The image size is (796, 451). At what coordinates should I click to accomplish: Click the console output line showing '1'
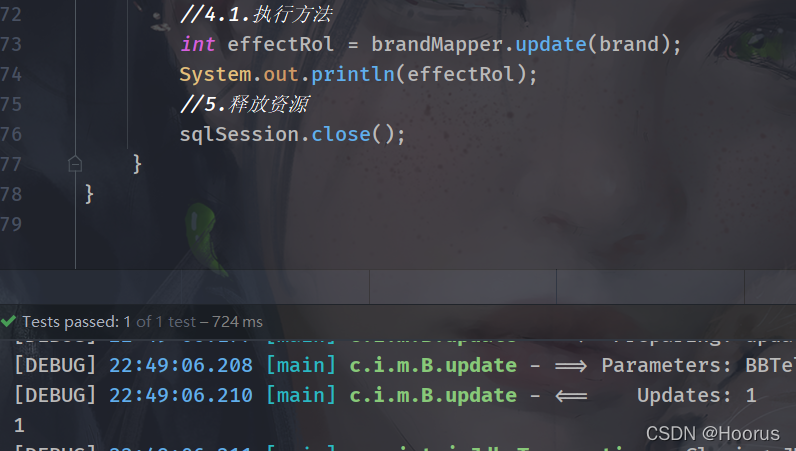pyautogui.click(x=19, y=425)
